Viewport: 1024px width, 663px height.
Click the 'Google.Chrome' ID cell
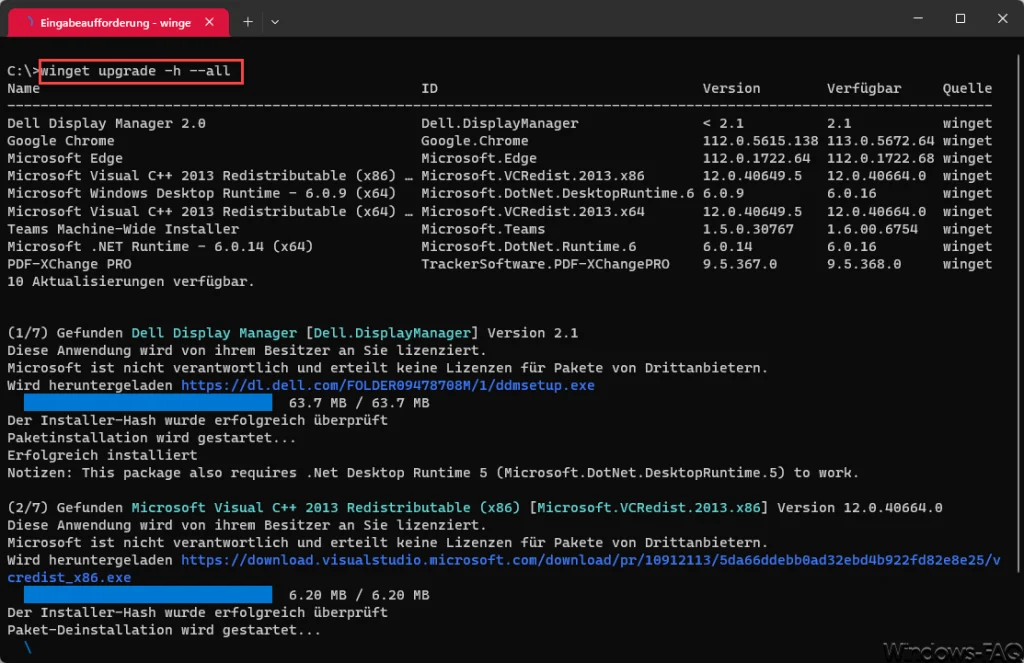click(475, 141)
